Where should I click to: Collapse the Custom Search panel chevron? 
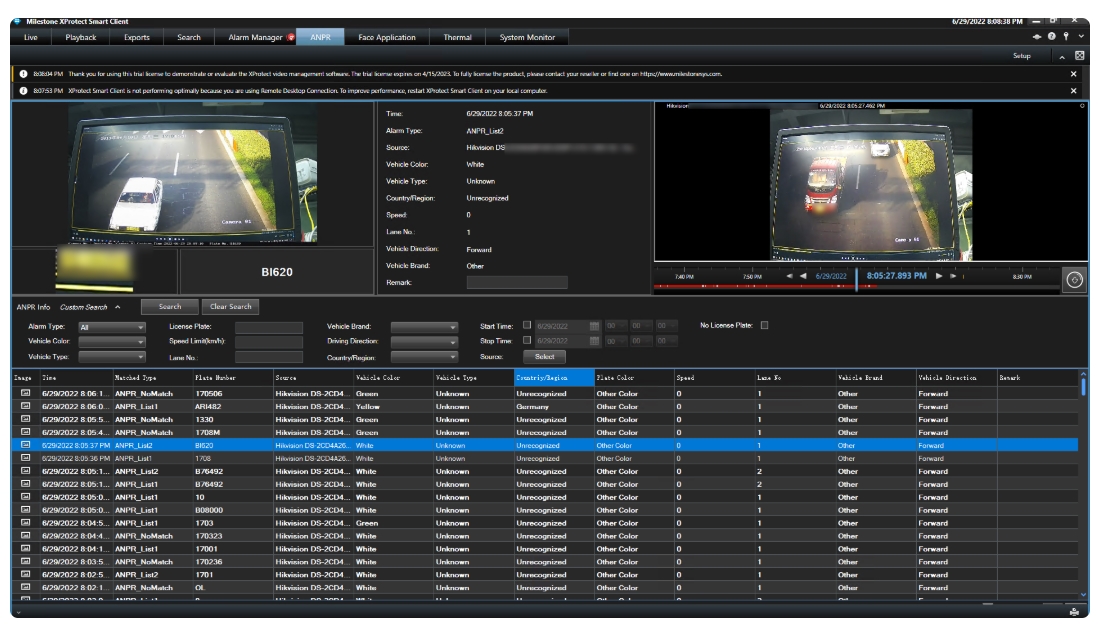pos(118,307)
